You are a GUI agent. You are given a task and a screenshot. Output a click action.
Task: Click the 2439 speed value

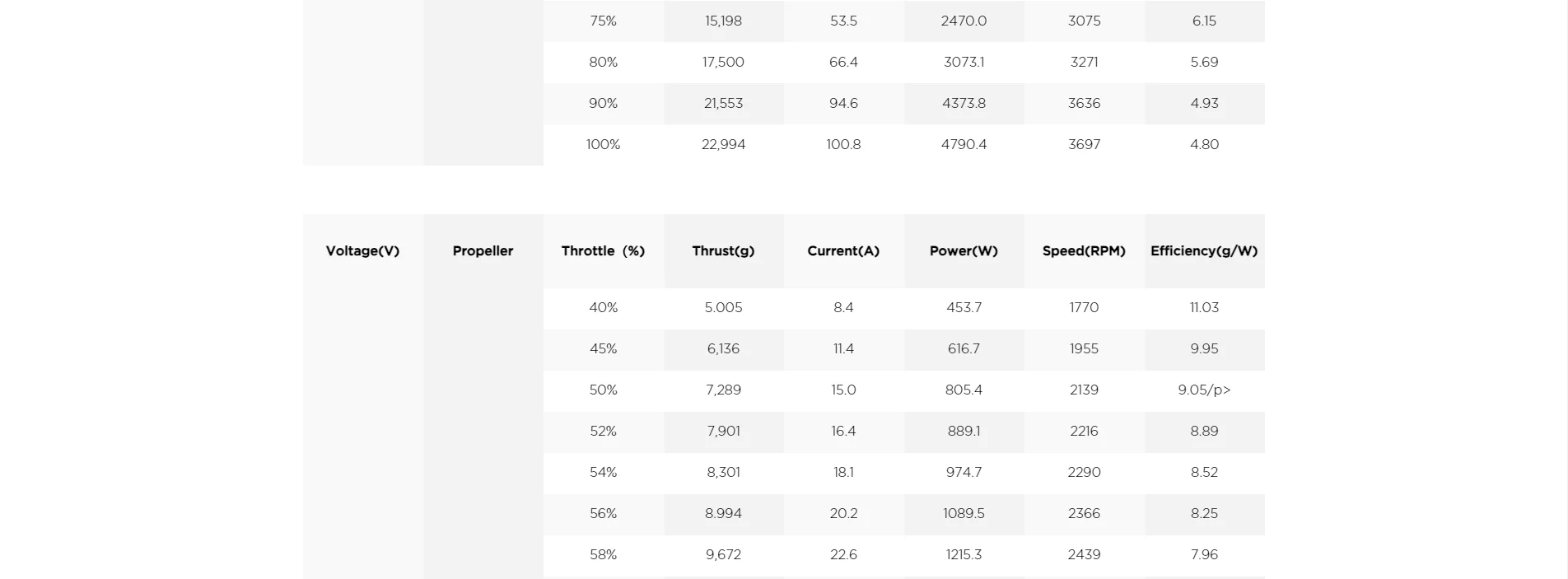pyautogui.click(x=1084, y=555)
